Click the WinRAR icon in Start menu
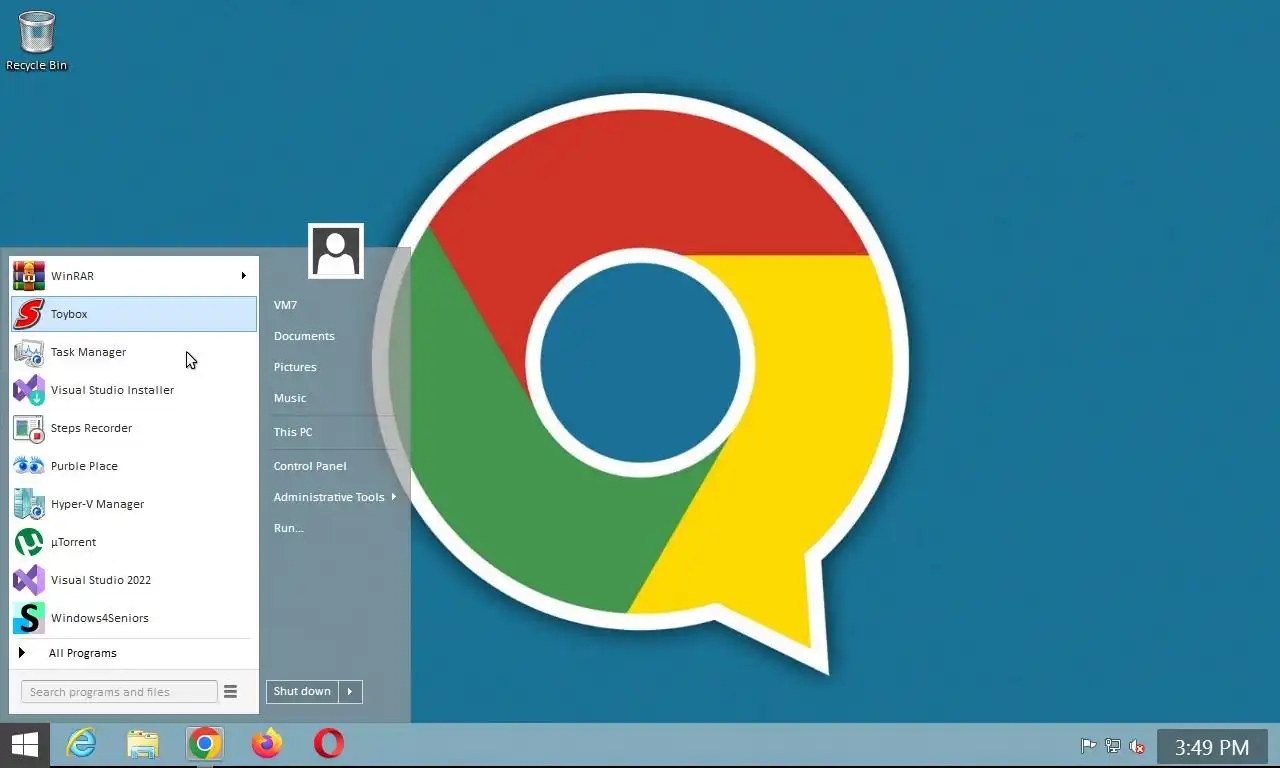The height and width of the screenshot is (768, 1280). coord(28,276)
